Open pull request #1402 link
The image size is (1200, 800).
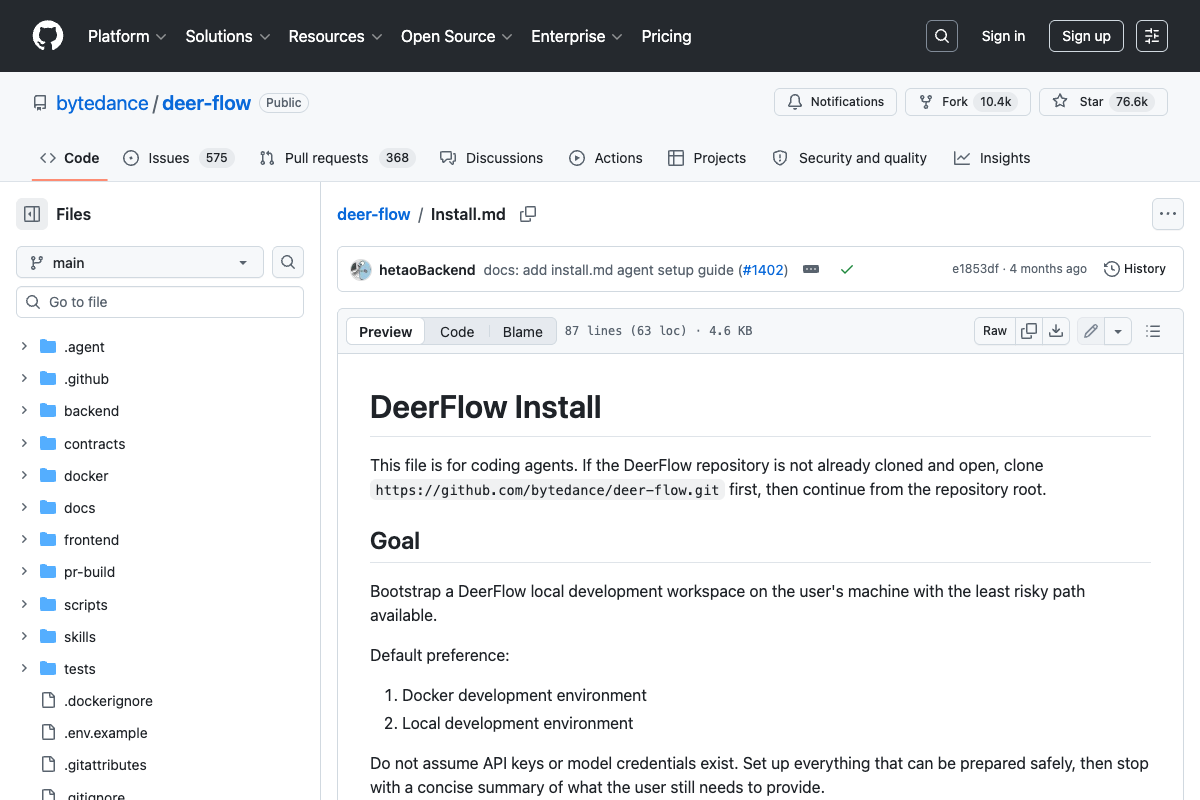click(763, 270)
